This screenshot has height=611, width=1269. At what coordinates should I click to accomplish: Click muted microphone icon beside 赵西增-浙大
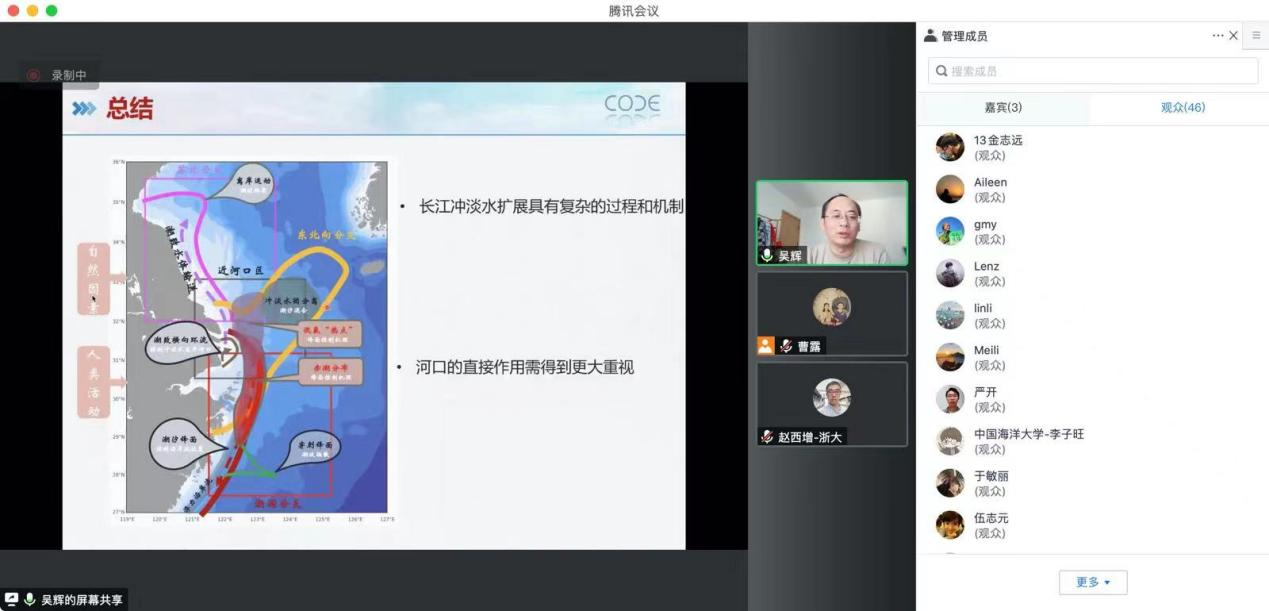coord(767,437)
